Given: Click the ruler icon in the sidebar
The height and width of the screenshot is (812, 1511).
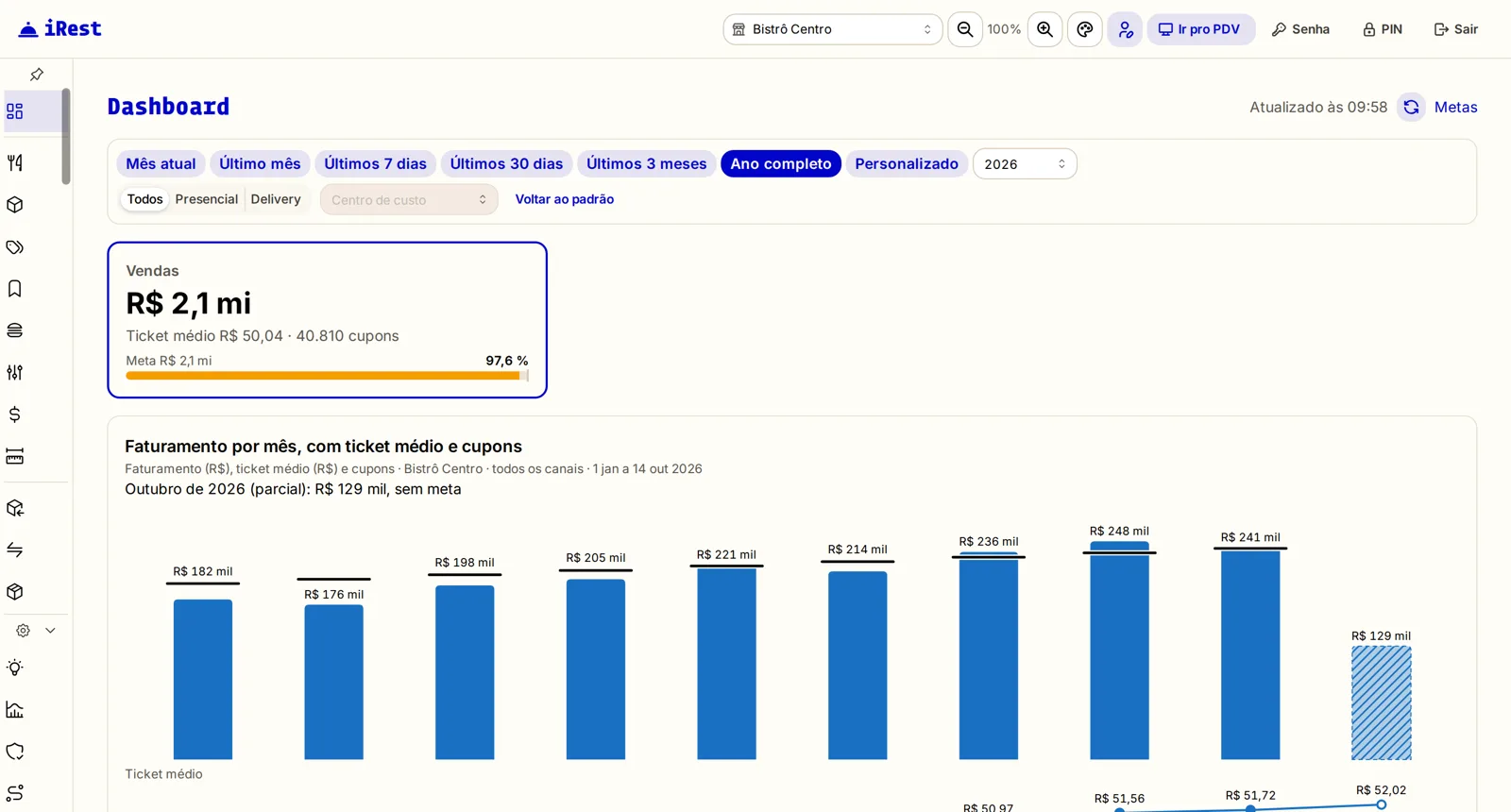Looking at the screenshot, I should tap(15, 457).
